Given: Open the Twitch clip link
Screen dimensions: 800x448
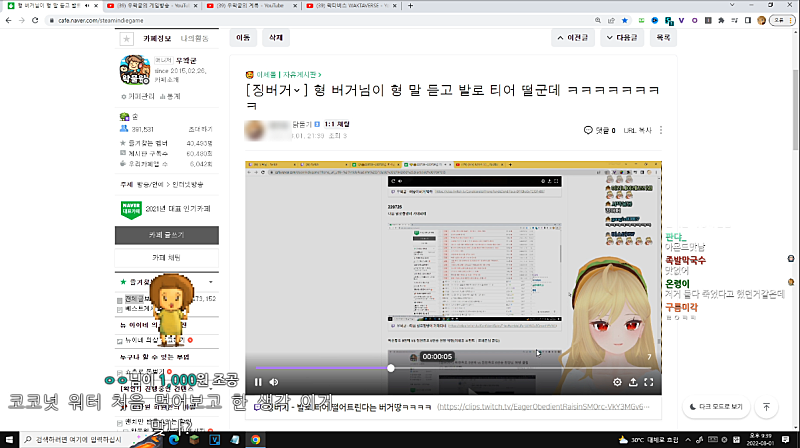Looking at the screenshot, I should (x=543, y=407).
